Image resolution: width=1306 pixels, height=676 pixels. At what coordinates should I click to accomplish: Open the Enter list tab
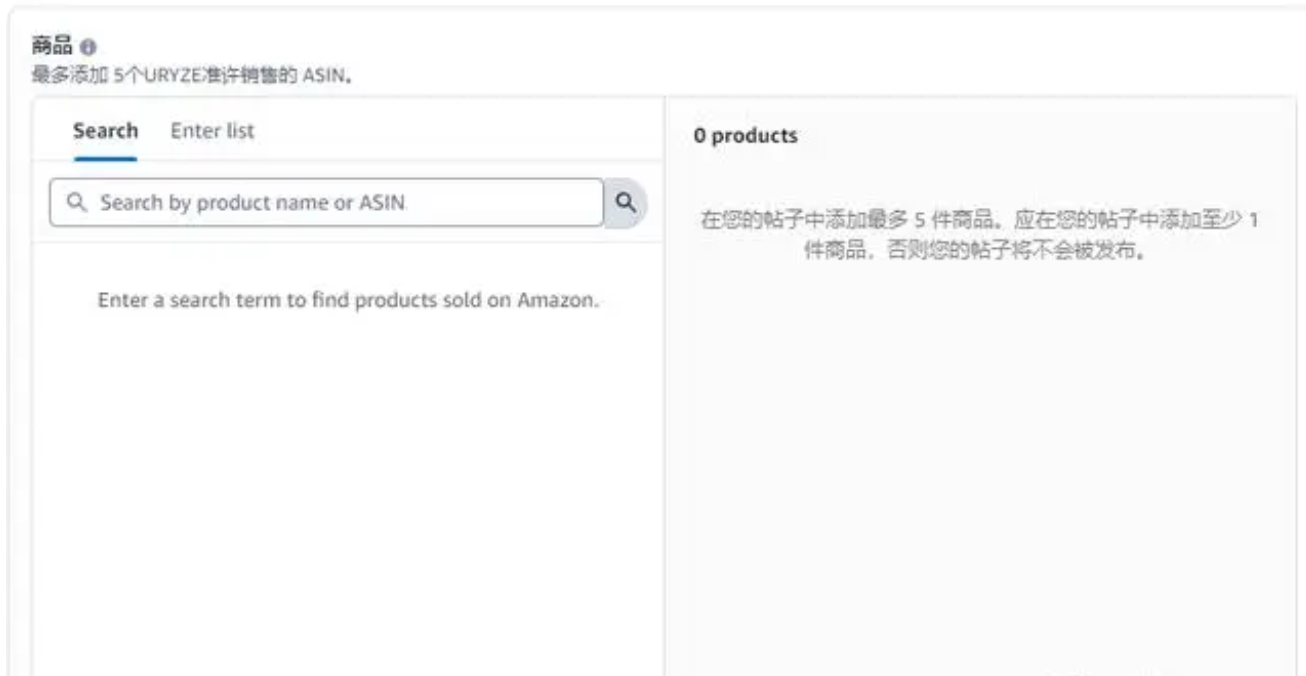coord(212,131)
